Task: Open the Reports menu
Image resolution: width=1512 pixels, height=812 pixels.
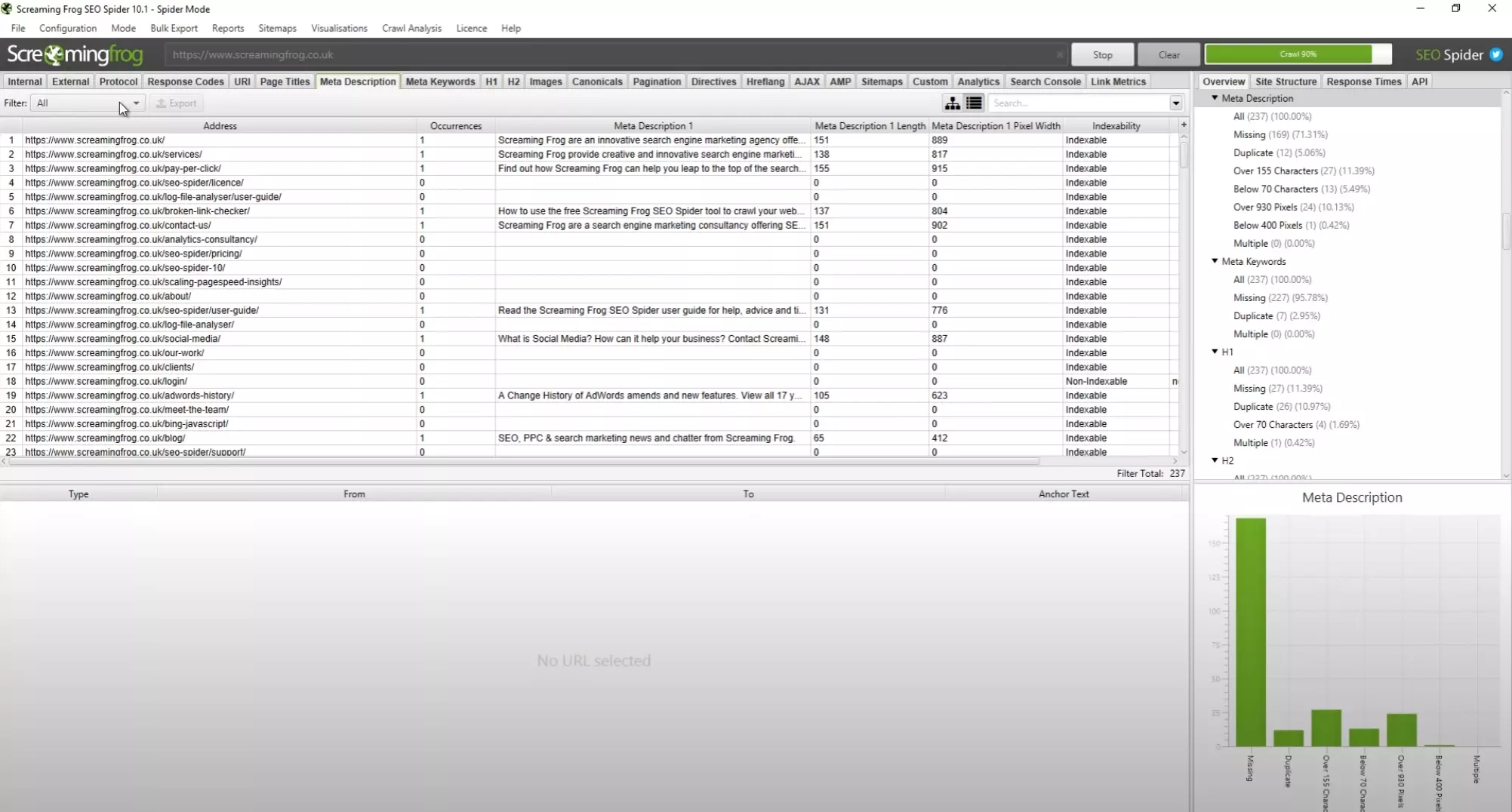Action: coord(228,28)
